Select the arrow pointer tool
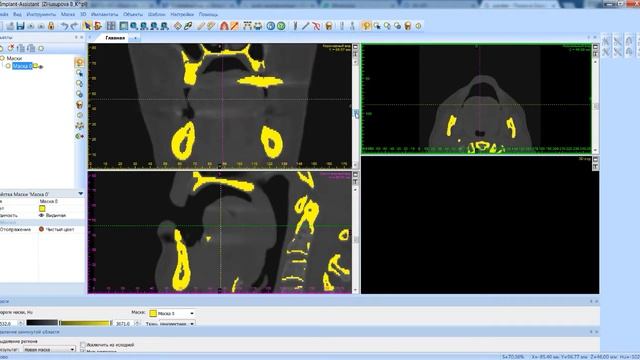 [x=87, y=26]
